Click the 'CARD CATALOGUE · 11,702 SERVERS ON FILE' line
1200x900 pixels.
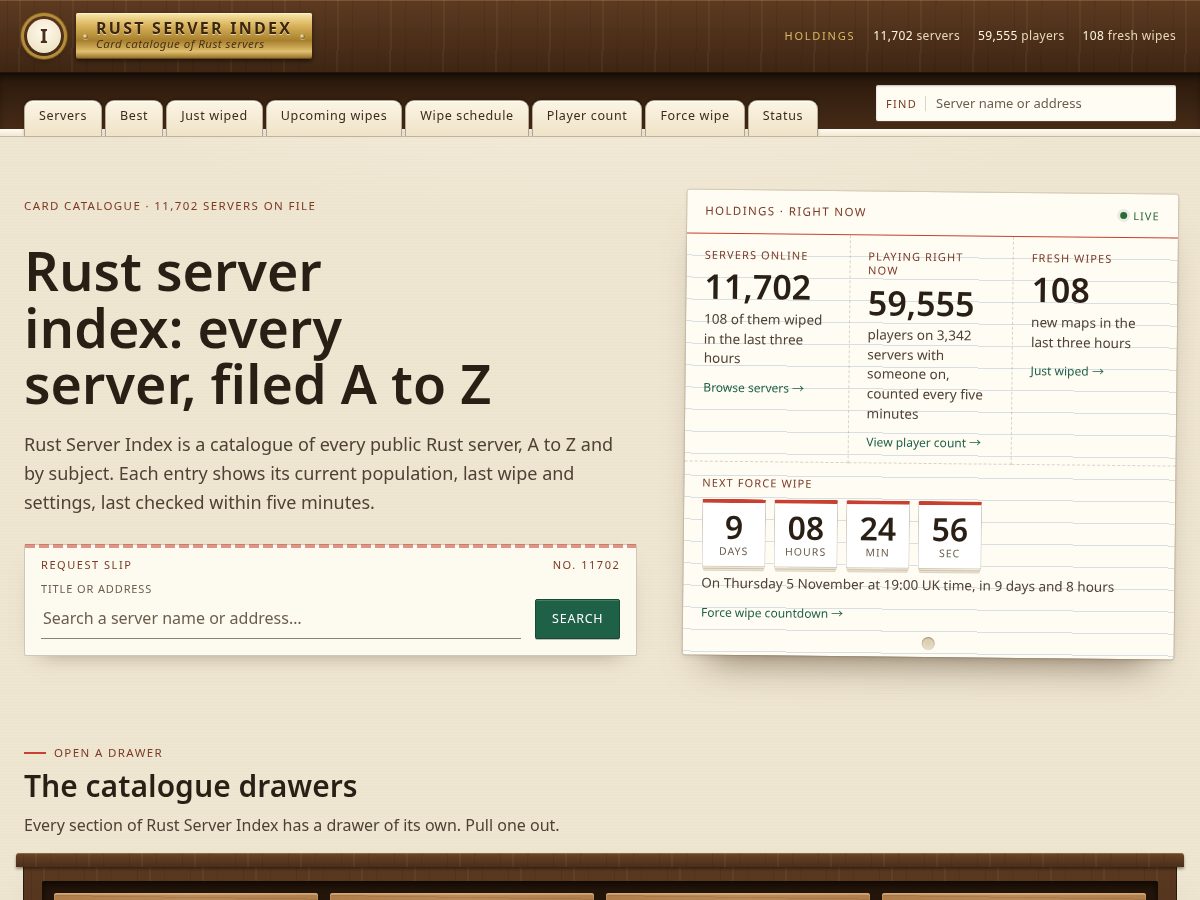pyautogui.click(x=170, y=206)
